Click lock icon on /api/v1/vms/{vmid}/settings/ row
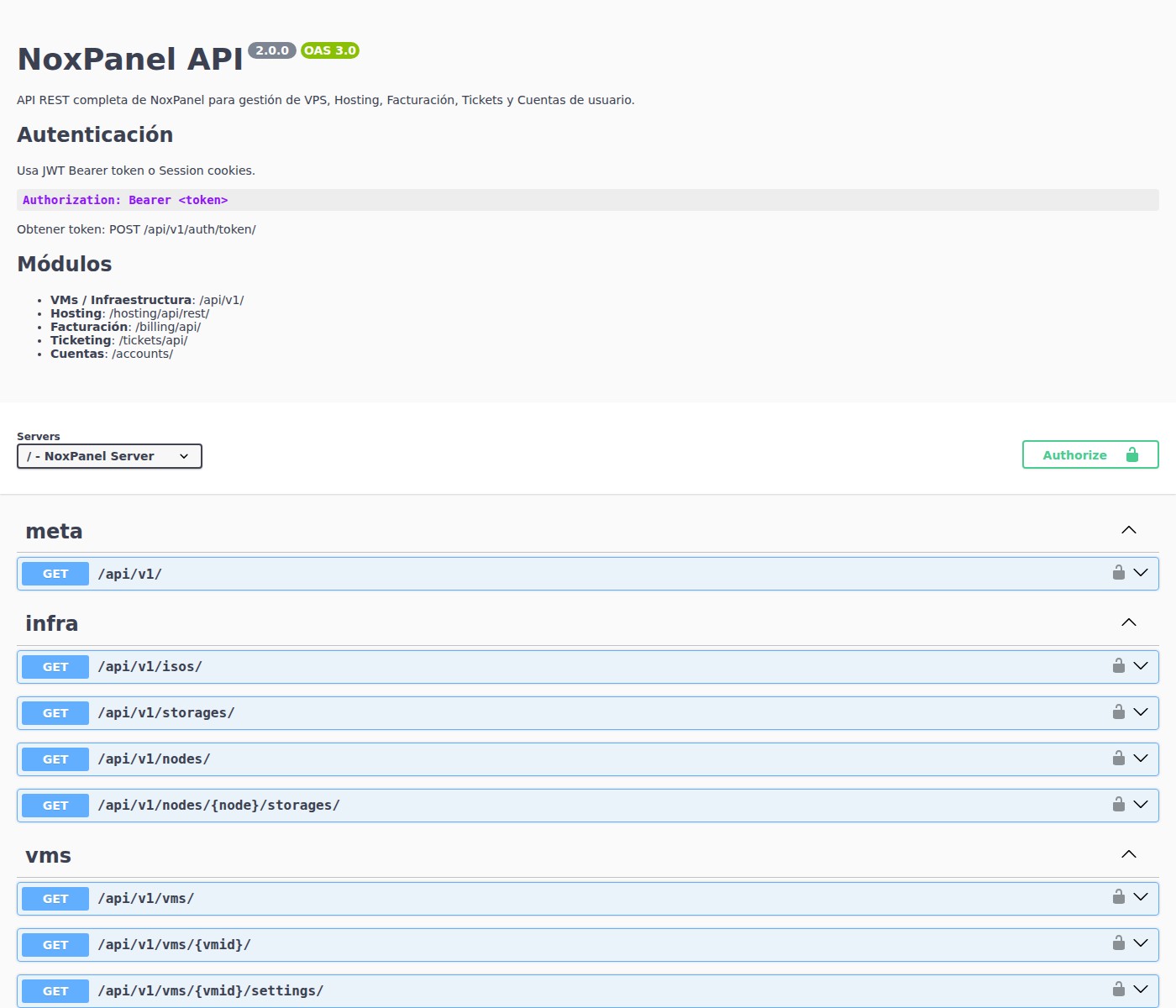The image size is (1176, 1008). (x=1118, y=990)
